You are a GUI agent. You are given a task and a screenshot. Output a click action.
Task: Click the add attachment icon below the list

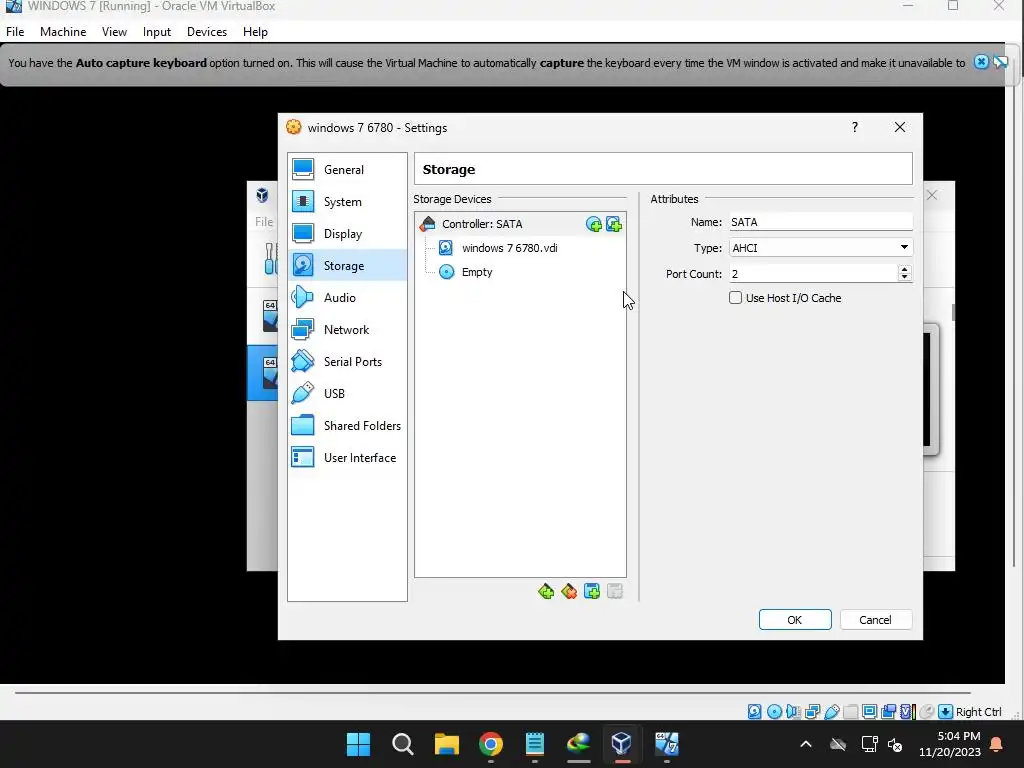pos(592,592)
